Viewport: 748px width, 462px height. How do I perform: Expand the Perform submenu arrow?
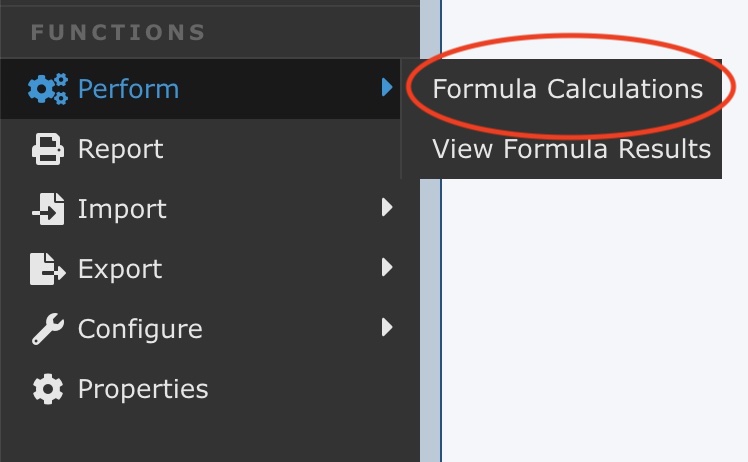pyautogui.click(x=387, y=89)
